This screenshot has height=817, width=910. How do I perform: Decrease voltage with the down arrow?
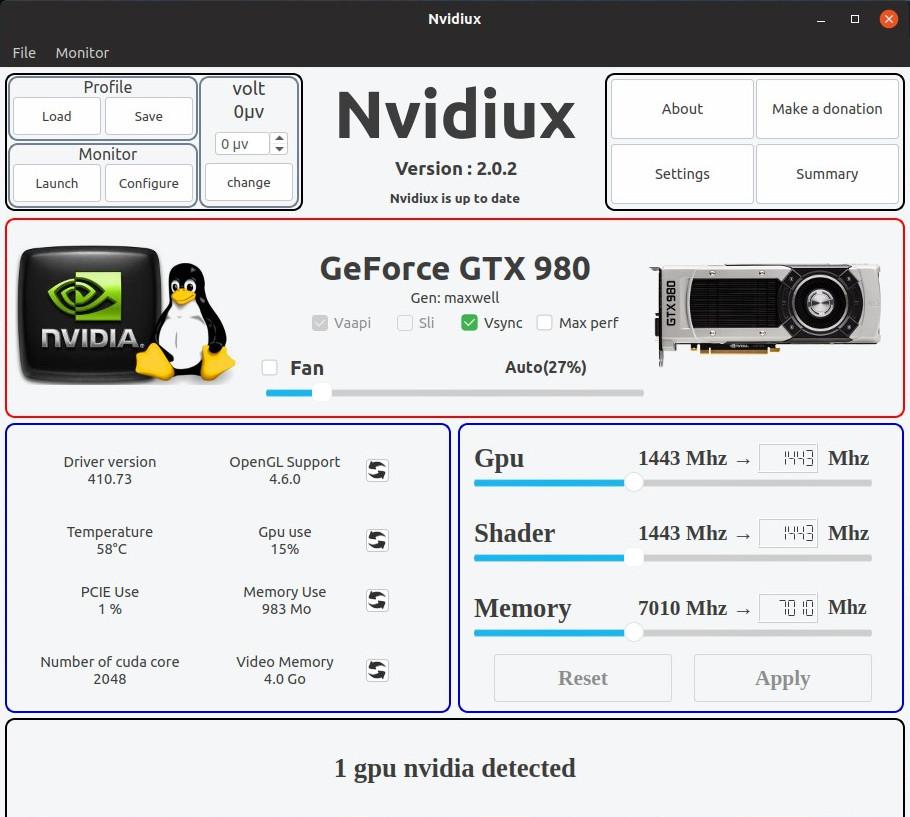click(280, 149)
